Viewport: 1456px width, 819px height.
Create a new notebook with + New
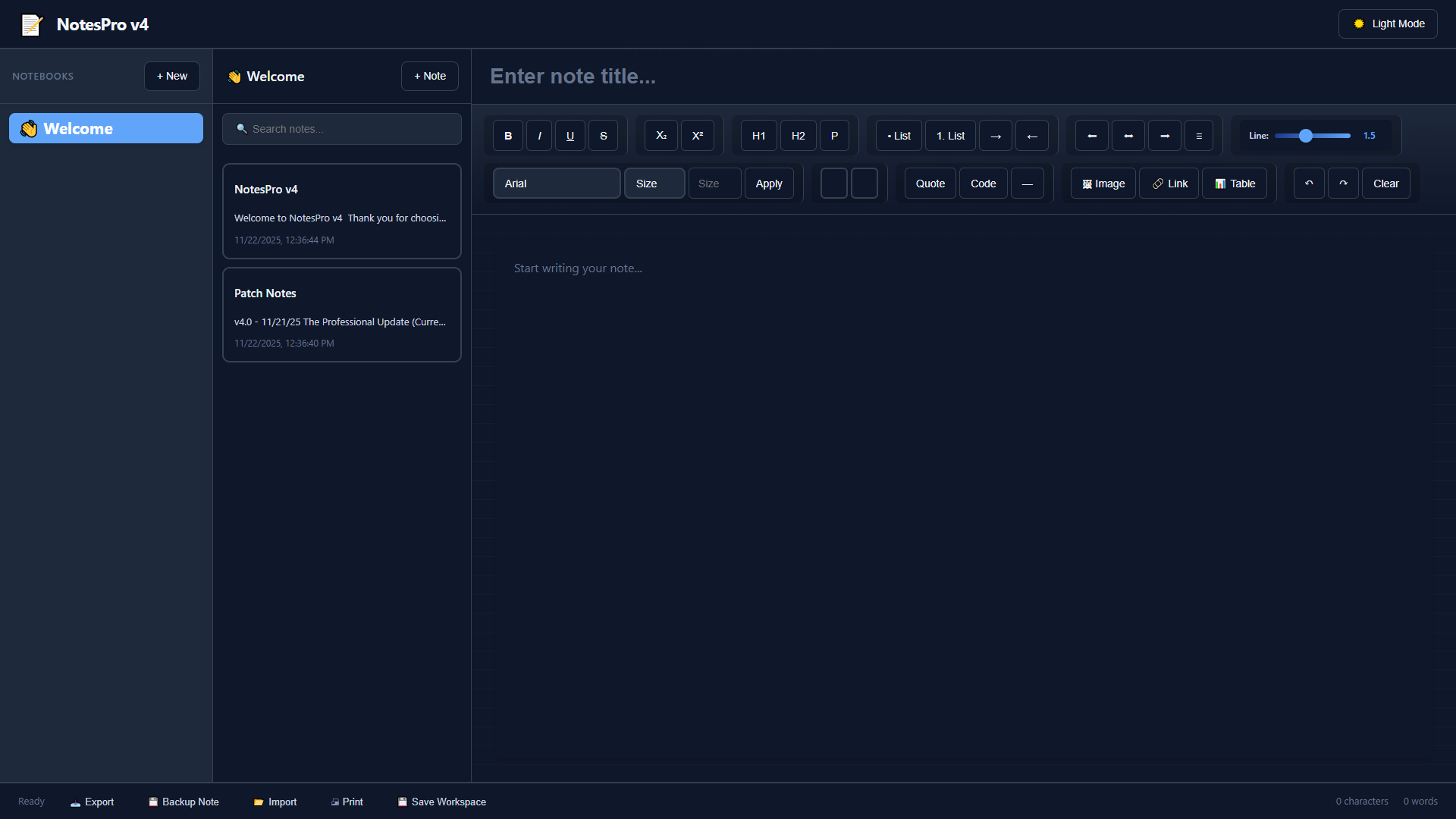[x=171, y=76]
